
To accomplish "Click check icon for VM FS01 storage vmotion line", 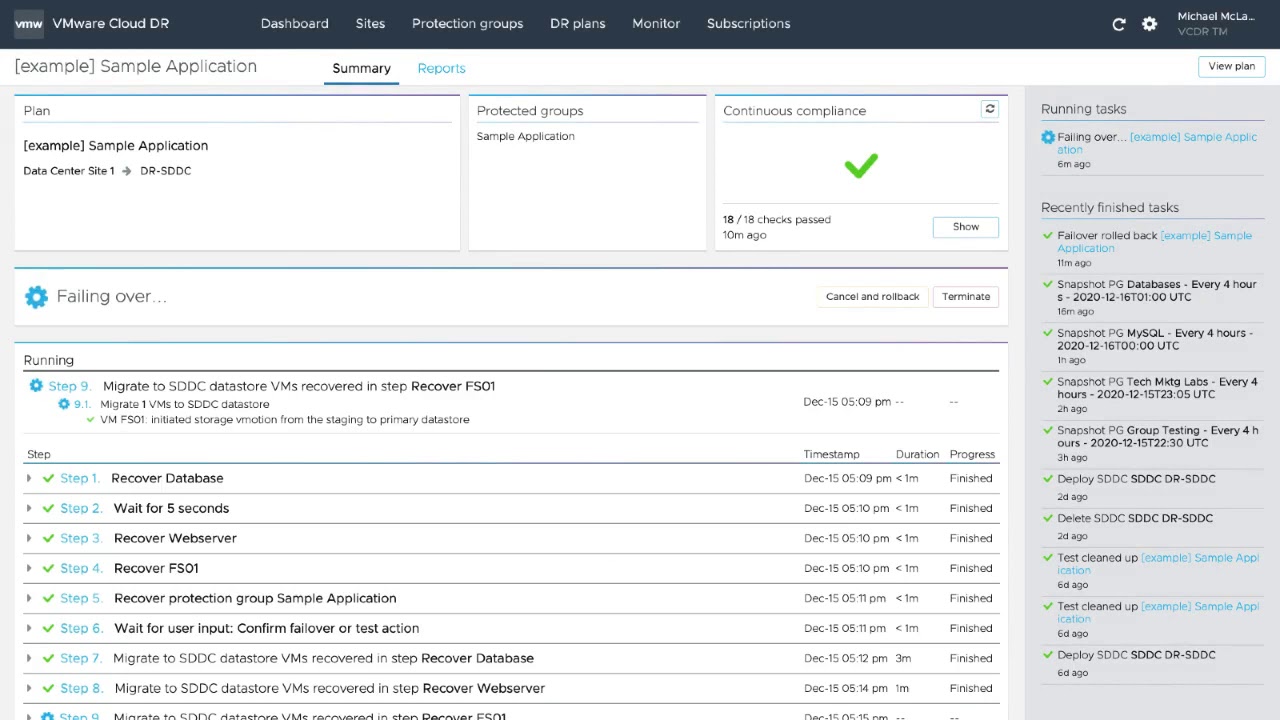I will [91, 420].
